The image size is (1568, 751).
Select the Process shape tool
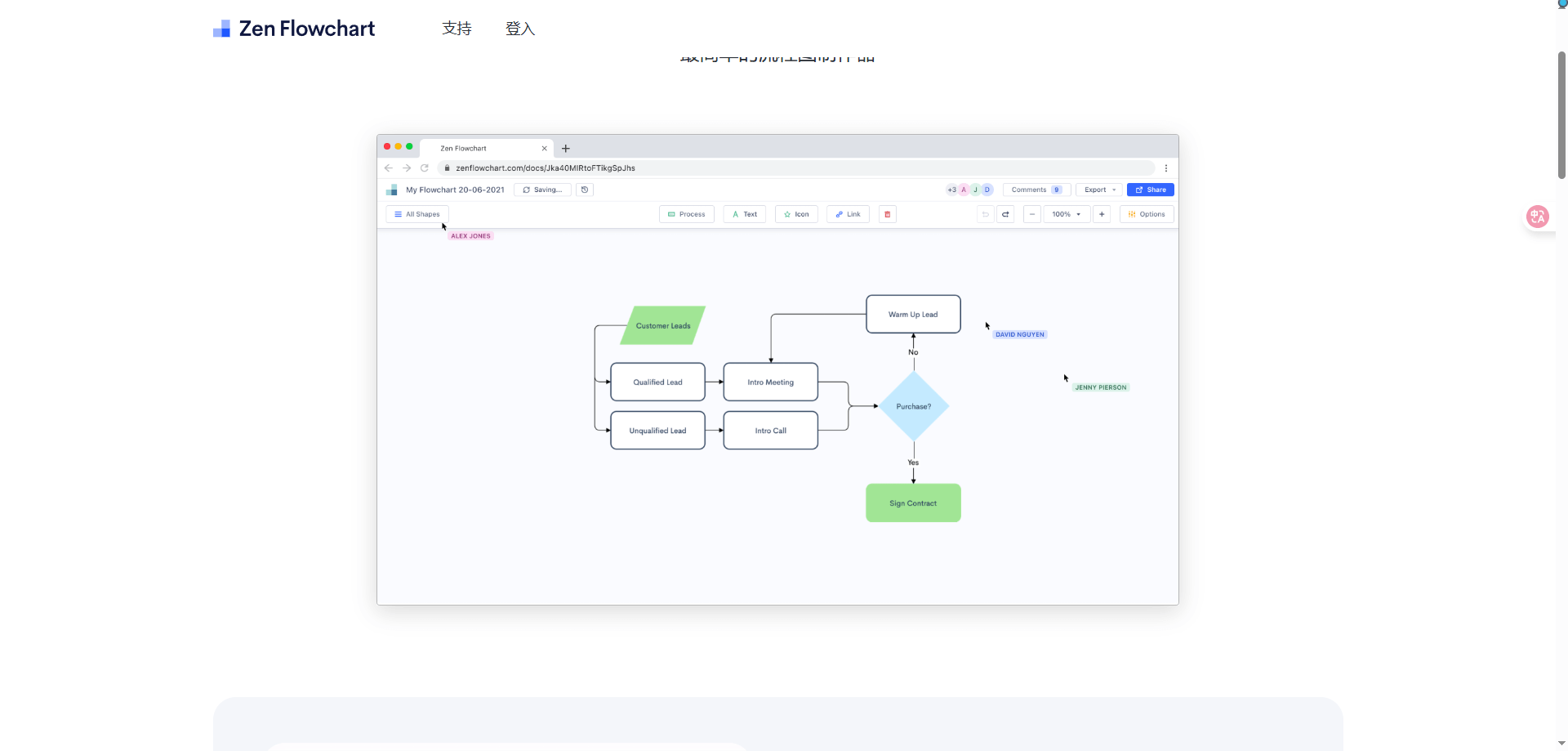click(x=686, y=214)
